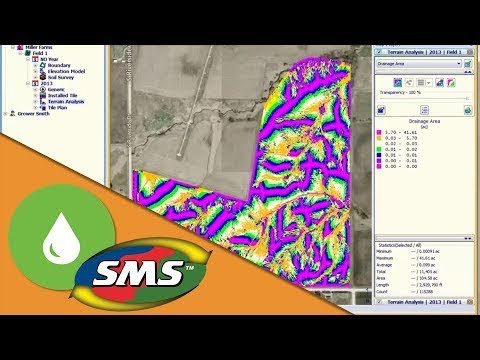Click the 0.02 - 0.03 legend range text

pos(401,144)
